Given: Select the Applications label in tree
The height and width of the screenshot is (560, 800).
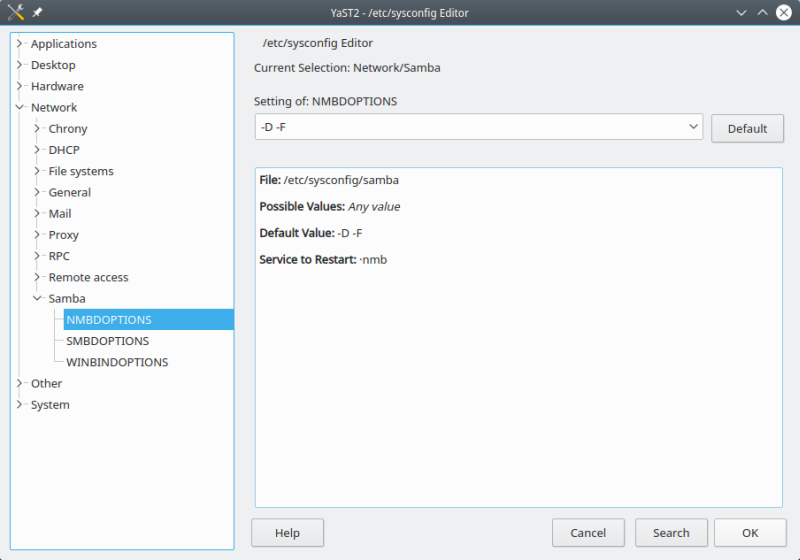Looking at the screenshot, I should tap(64, 44).
